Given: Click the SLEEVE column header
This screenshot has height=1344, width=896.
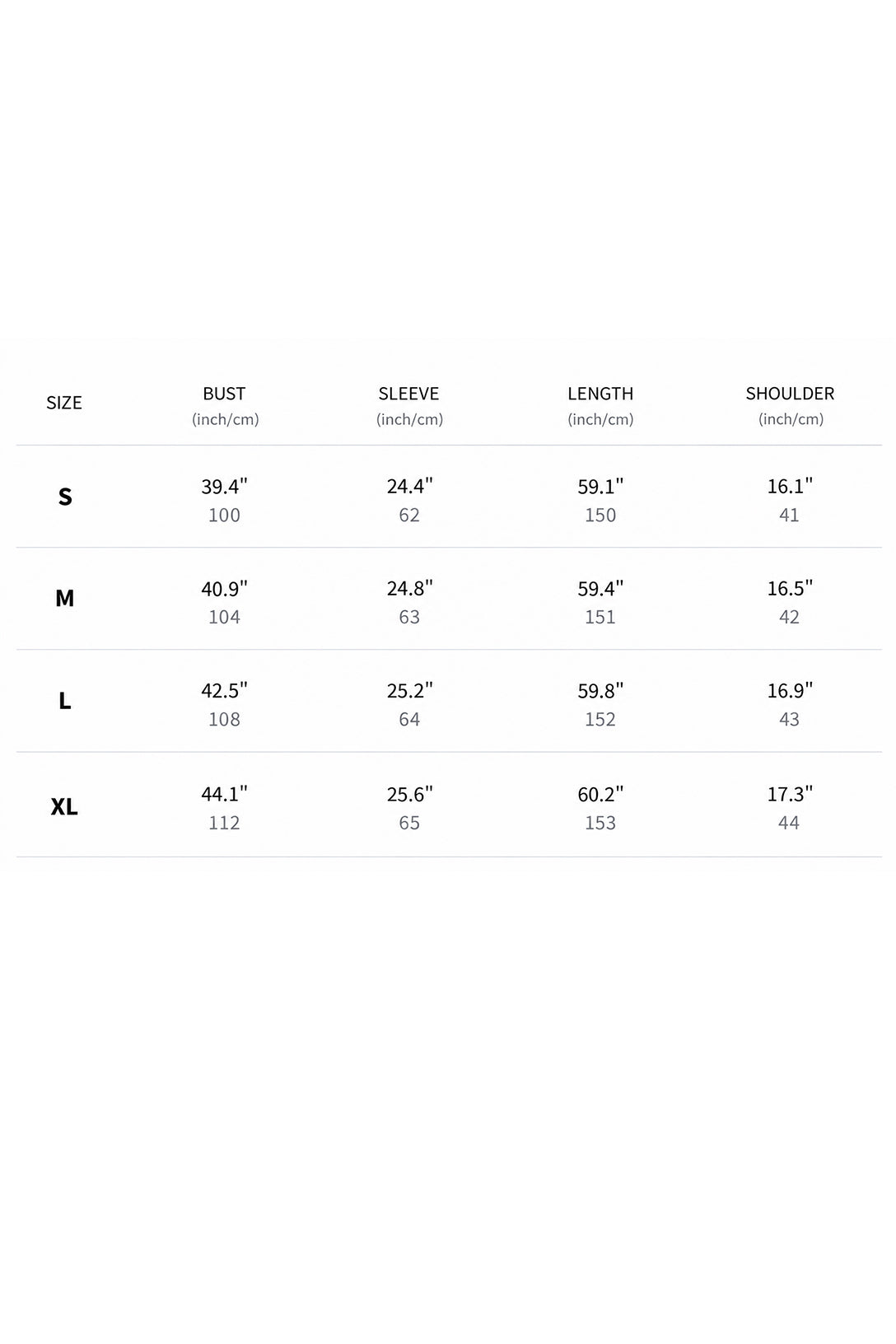Looking at the screenshot, I should (409, 394).
